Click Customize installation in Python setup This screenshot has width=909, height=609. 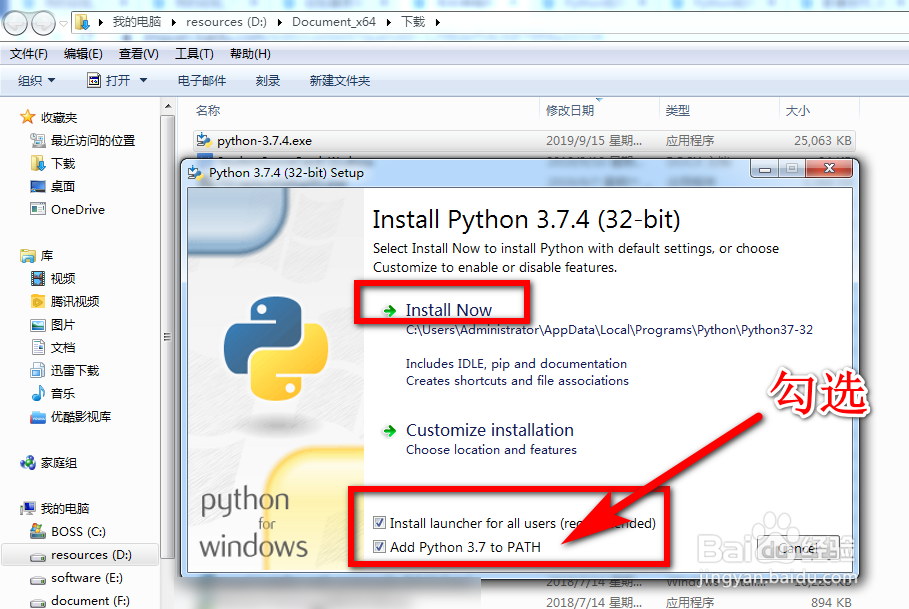tap(490, 430)
